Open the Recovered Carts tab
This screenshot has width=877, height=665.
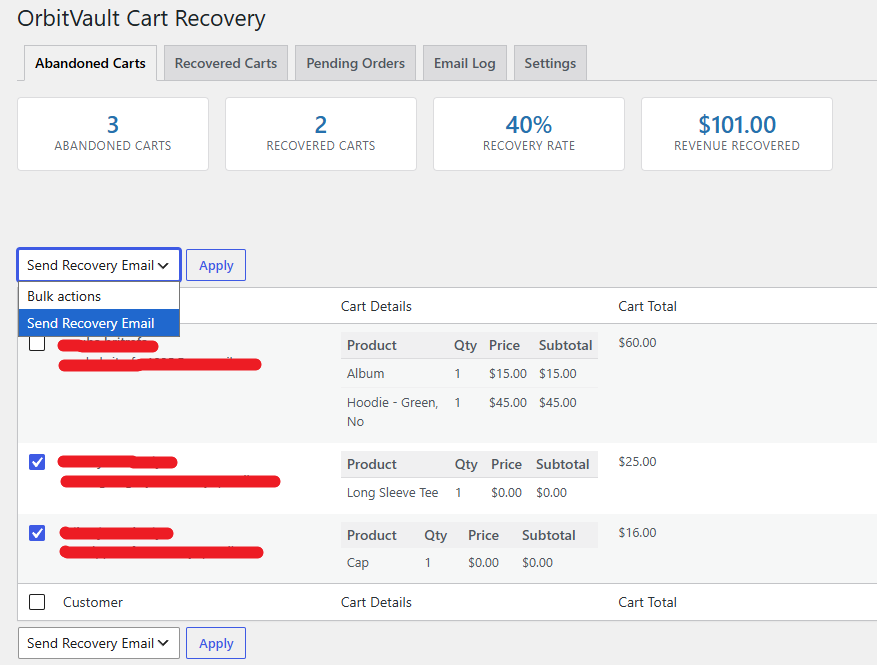[225, 63]
